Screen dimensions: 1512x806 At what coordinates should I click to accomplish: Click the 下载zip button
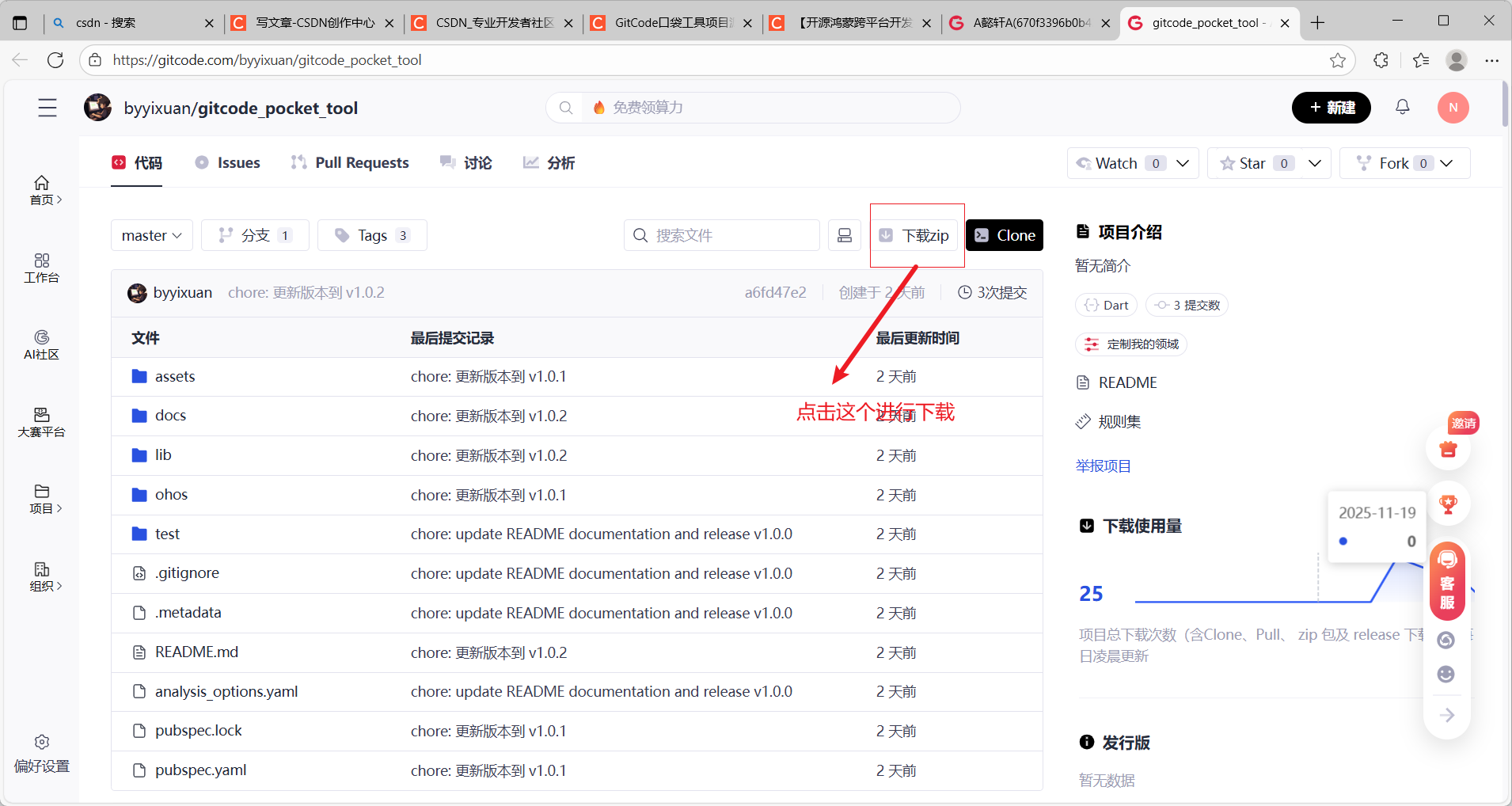click(x=914, y=235)
